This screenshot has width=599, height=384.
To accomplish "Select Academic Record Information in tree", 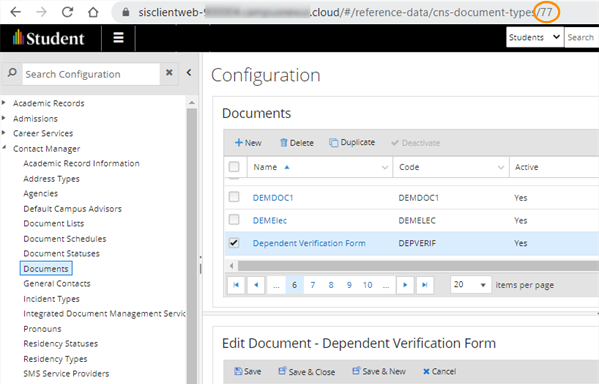I will pos(81,163).
